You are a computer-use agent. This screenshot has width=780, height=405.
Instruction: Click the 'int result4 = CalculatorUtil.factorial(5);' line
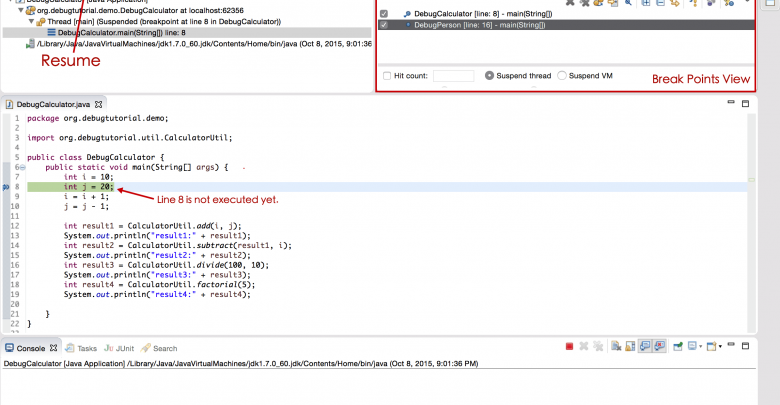point(159,285)
